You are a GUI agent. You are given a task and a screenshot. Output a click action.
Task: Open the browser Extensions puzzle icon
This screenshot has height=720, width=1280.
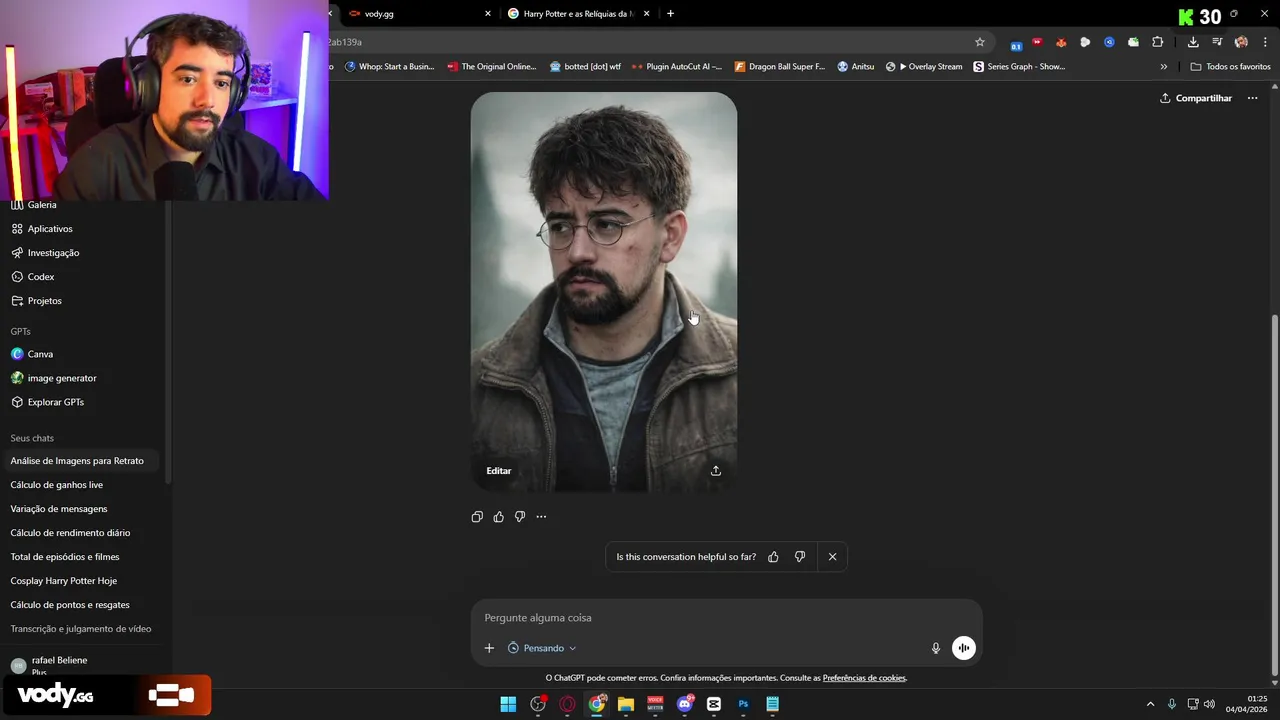[x=1158, y=42]
